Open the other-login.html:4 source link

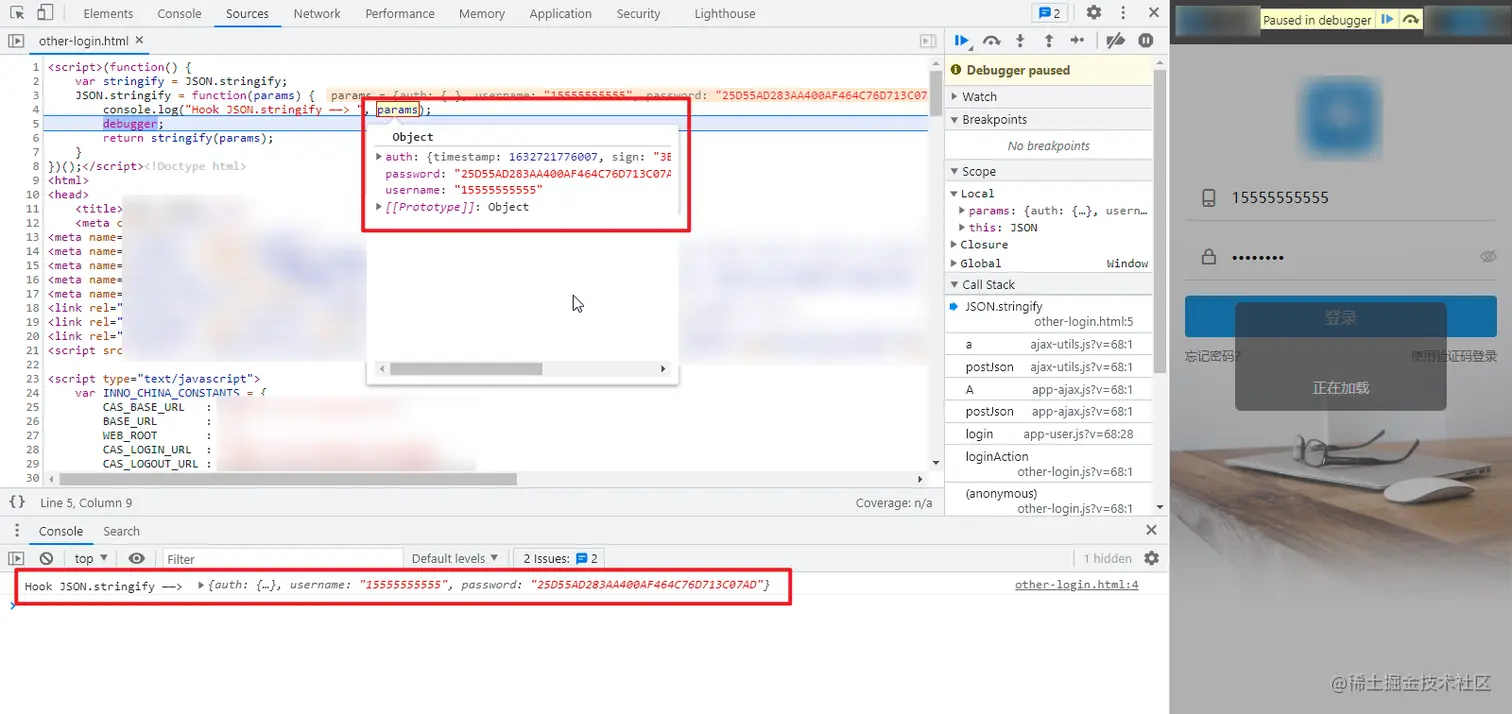[1076, 585]
